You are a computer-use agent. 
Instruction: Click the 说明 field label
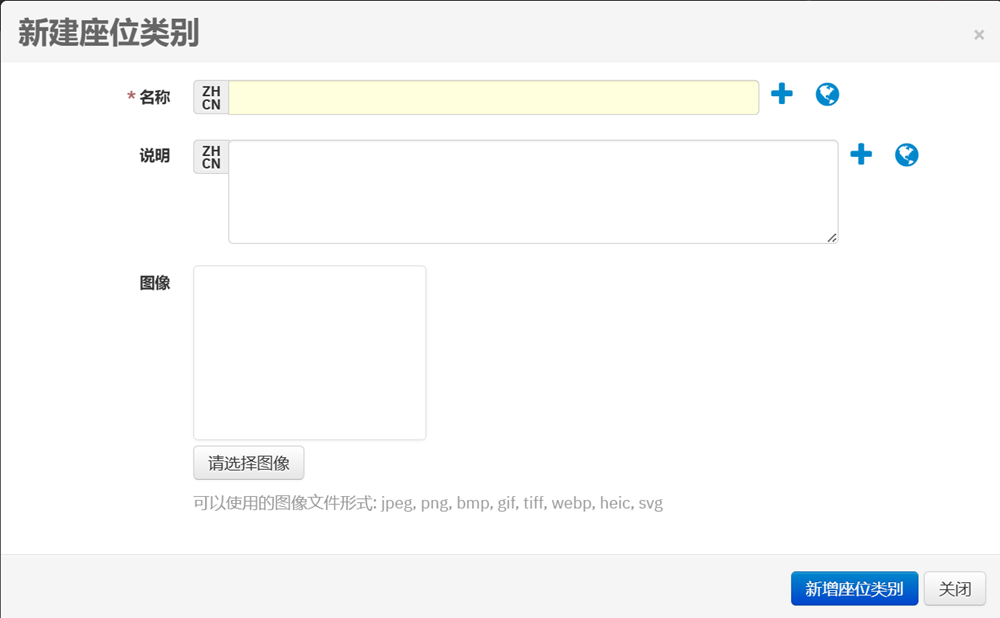pyautogui.click(x=155, y=156)
